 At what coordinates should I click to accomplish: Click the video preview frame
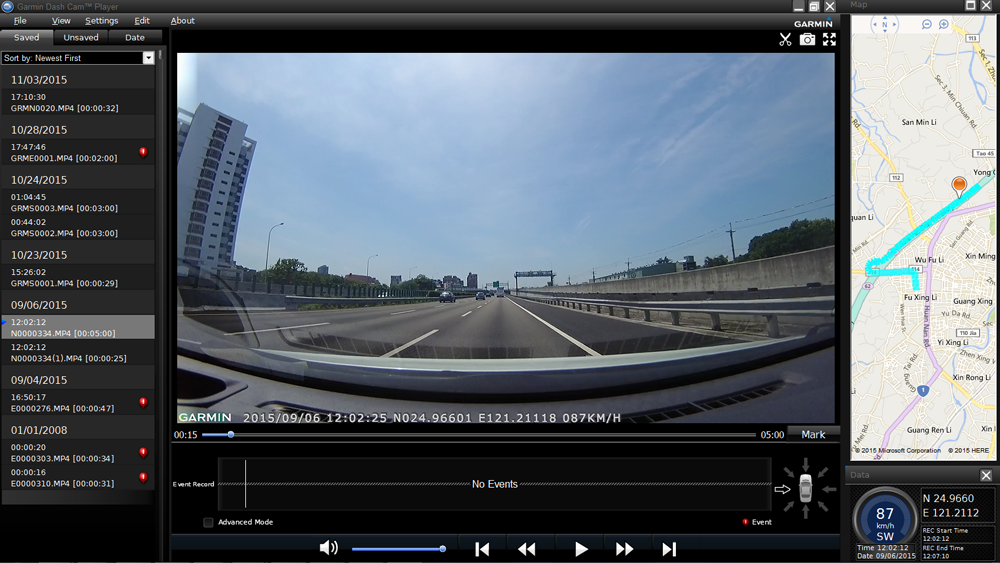click(x=506, y=238)
